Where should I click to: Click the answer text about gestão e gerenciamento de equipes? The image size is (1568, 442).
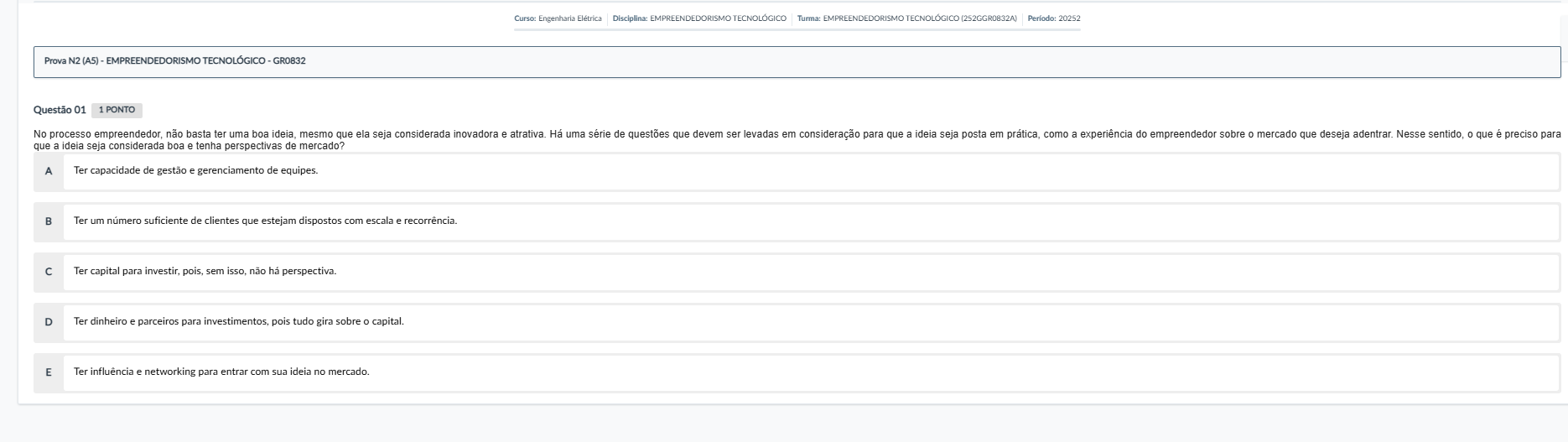click(195, 171)
